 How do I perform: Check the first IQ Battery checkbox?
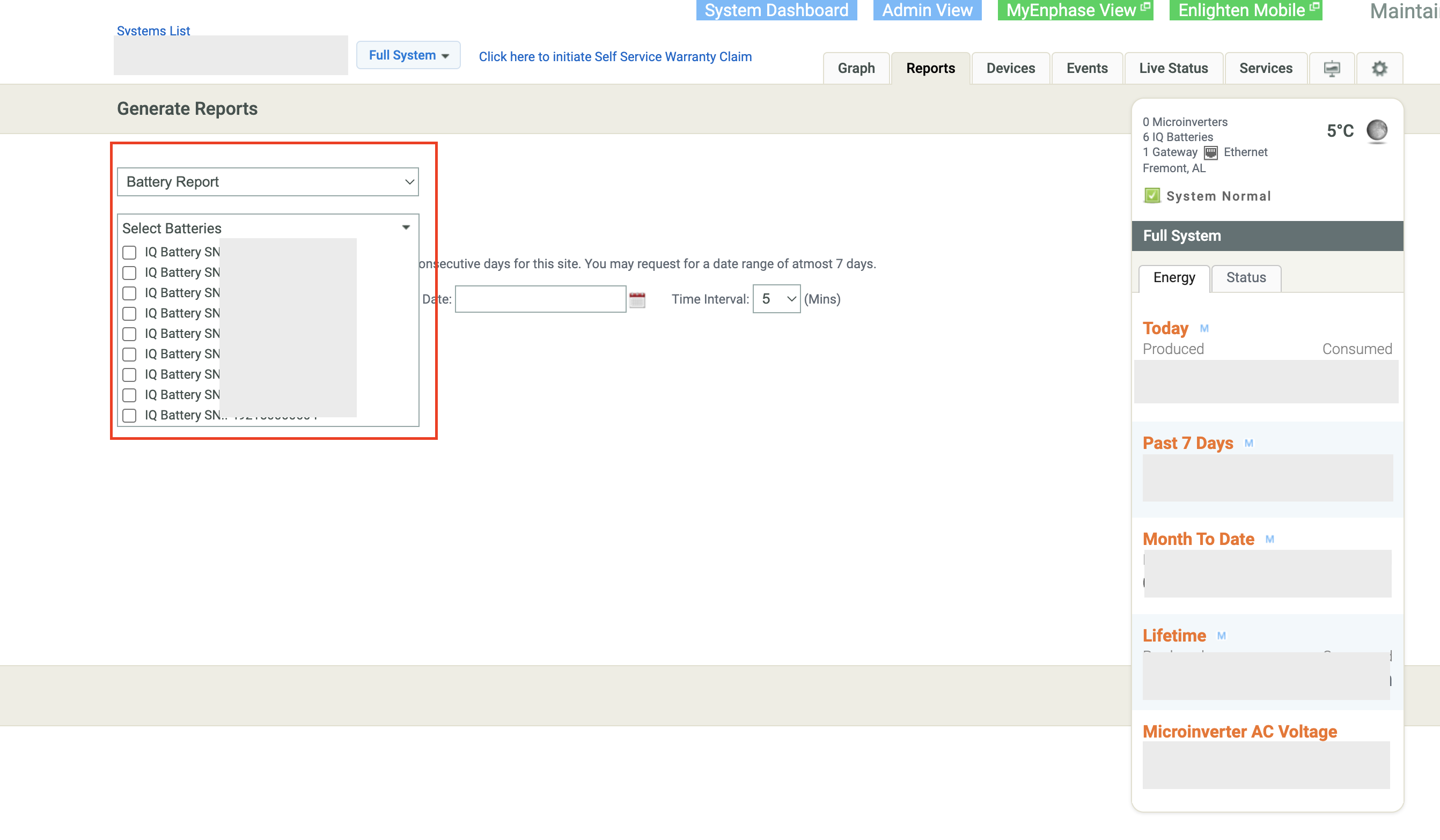pyautogui.click(x=129, y=253)
